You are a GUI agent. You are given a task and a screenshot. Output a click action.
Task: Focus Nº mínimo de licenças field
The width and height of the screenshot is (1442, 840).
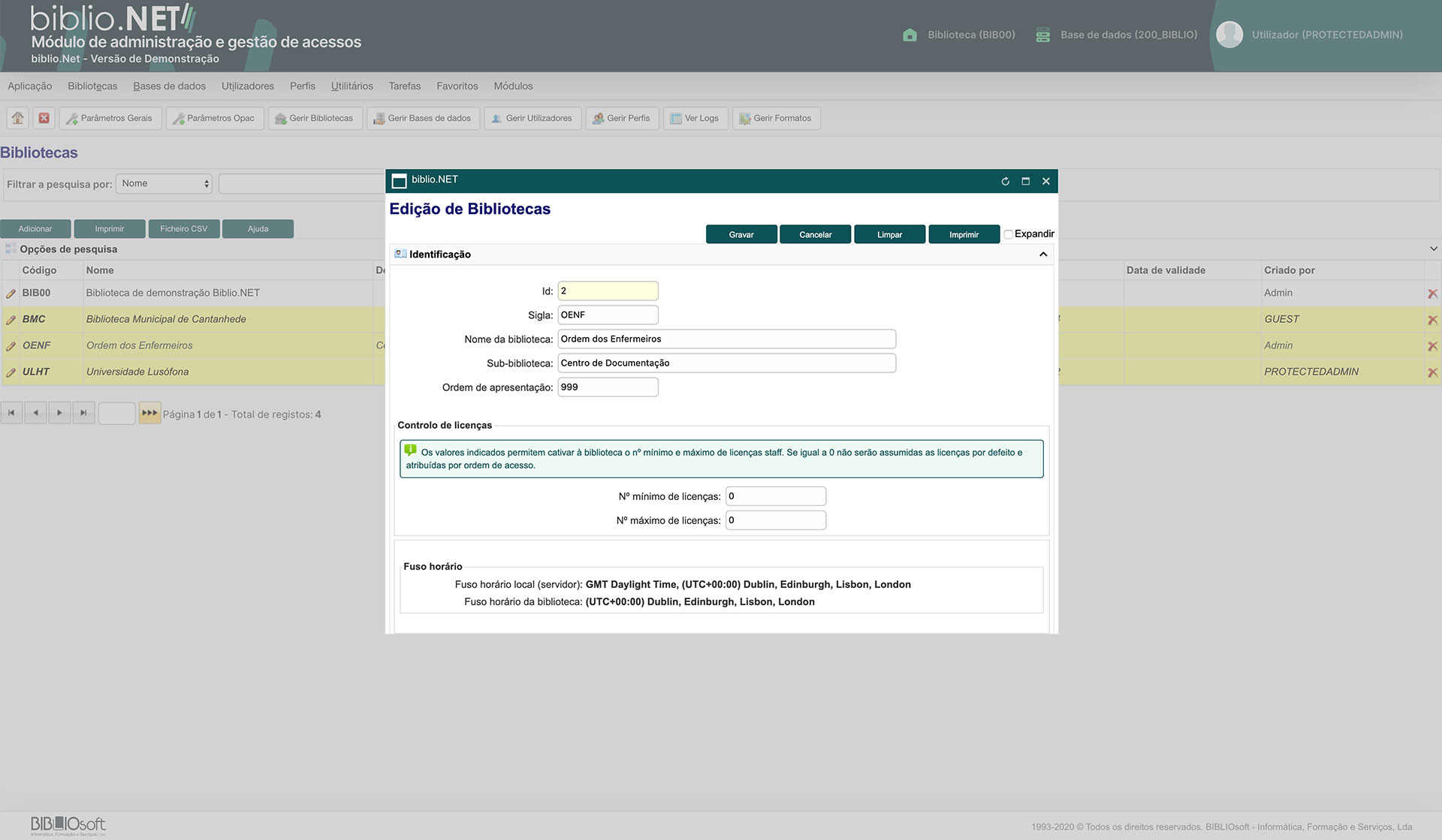point(776,496)
